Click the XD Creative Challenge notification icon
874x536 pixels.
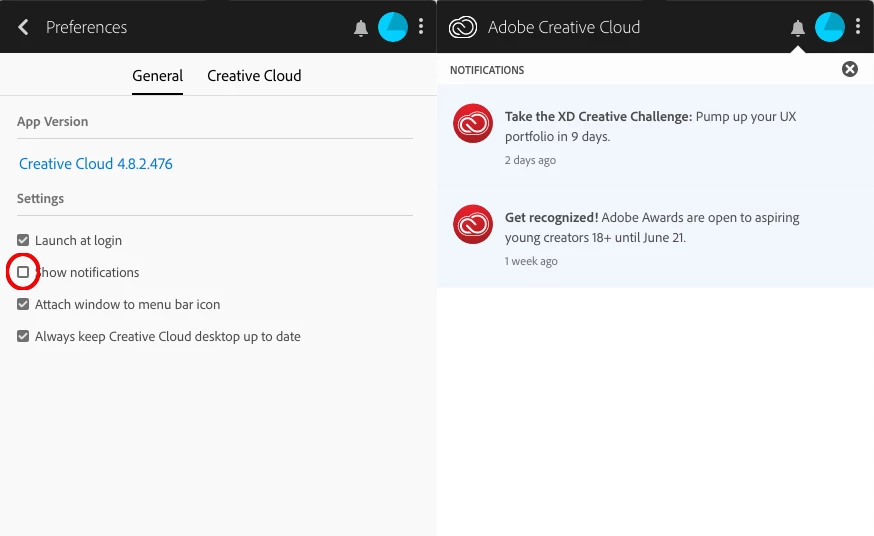coord(473,123)
